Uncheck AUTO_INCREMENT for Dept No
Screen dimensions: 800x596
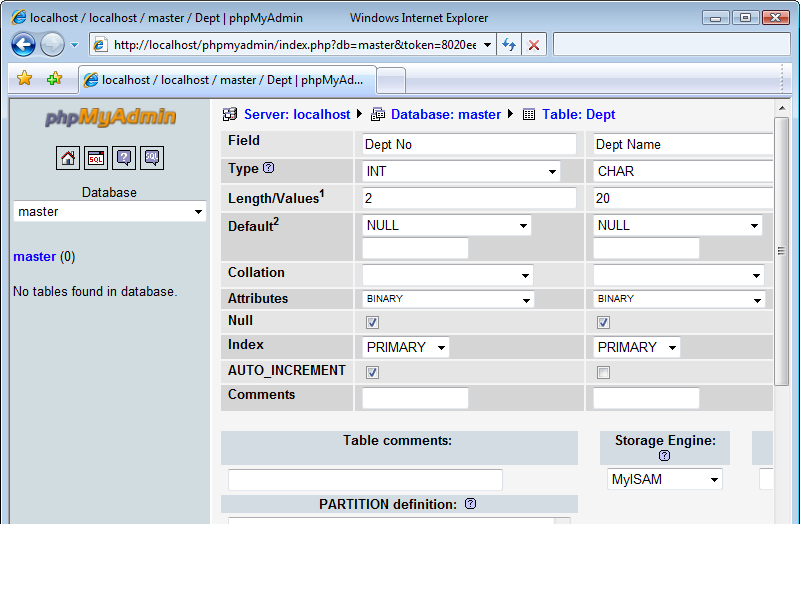(x=372, y=372)
